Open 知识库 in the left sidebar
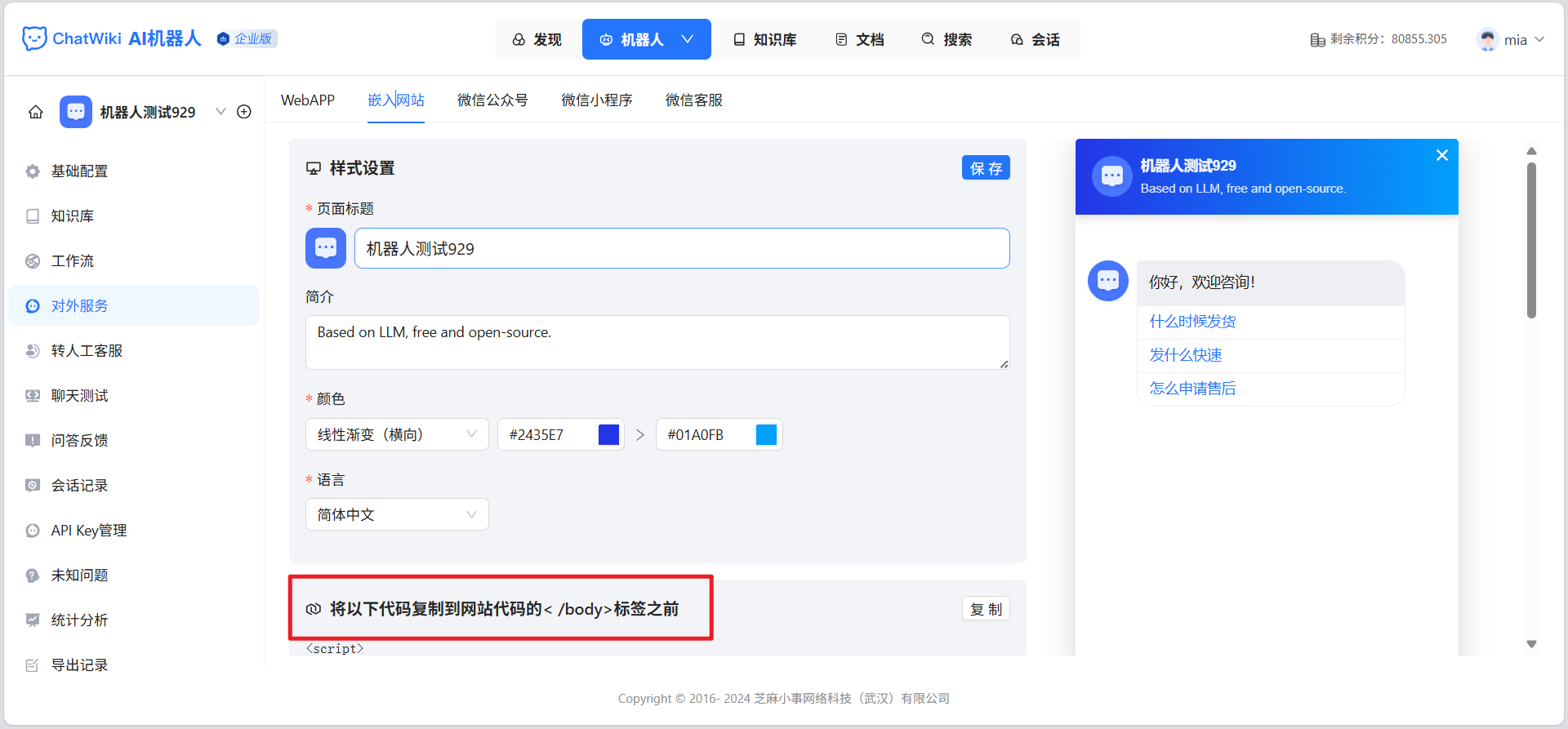Image resolution: width=1568 pixels, height=729 pixels. (134, 216)
